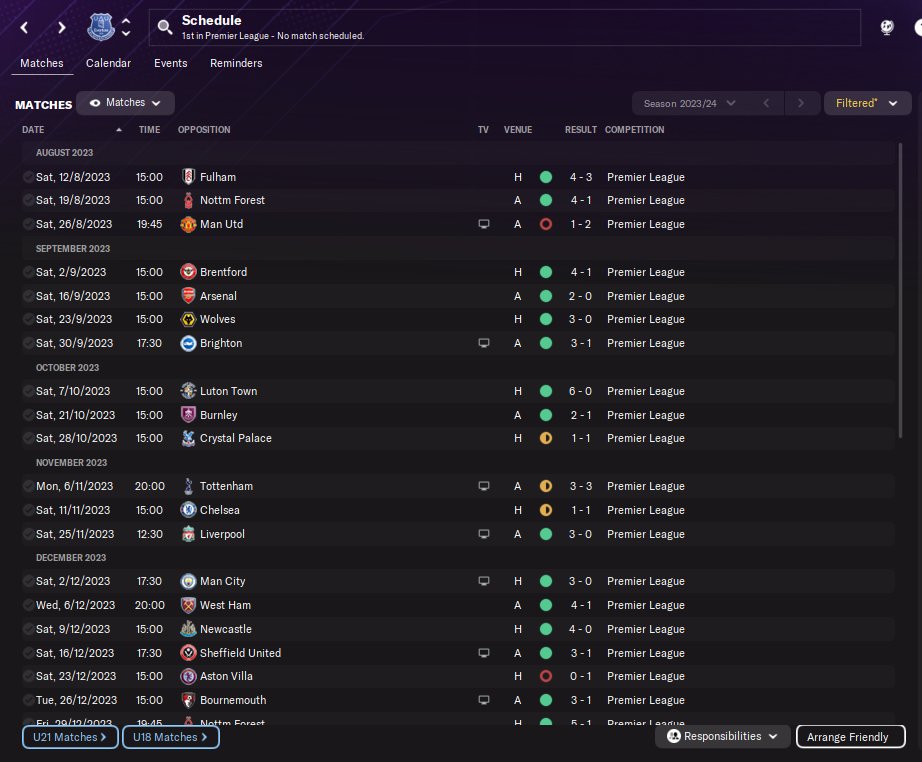Click the Brentford club crest
This screenshot has width=922, height=762.
coord(188,272)
